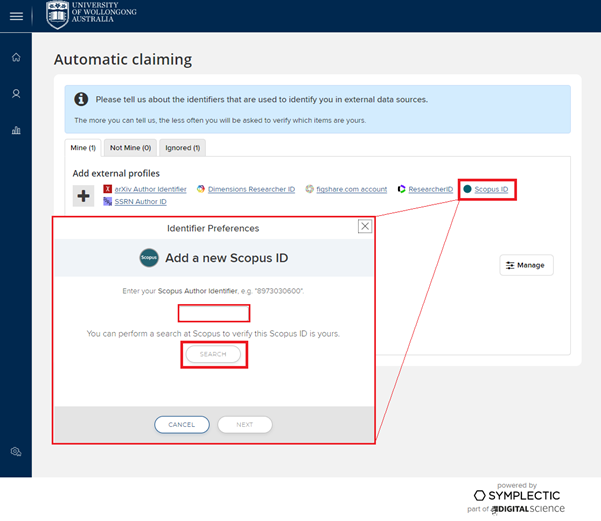Viewport: 601px width, 521px height.
Task: Click the 'Add a new Scopus ID' heading
Action: (227, 258)
